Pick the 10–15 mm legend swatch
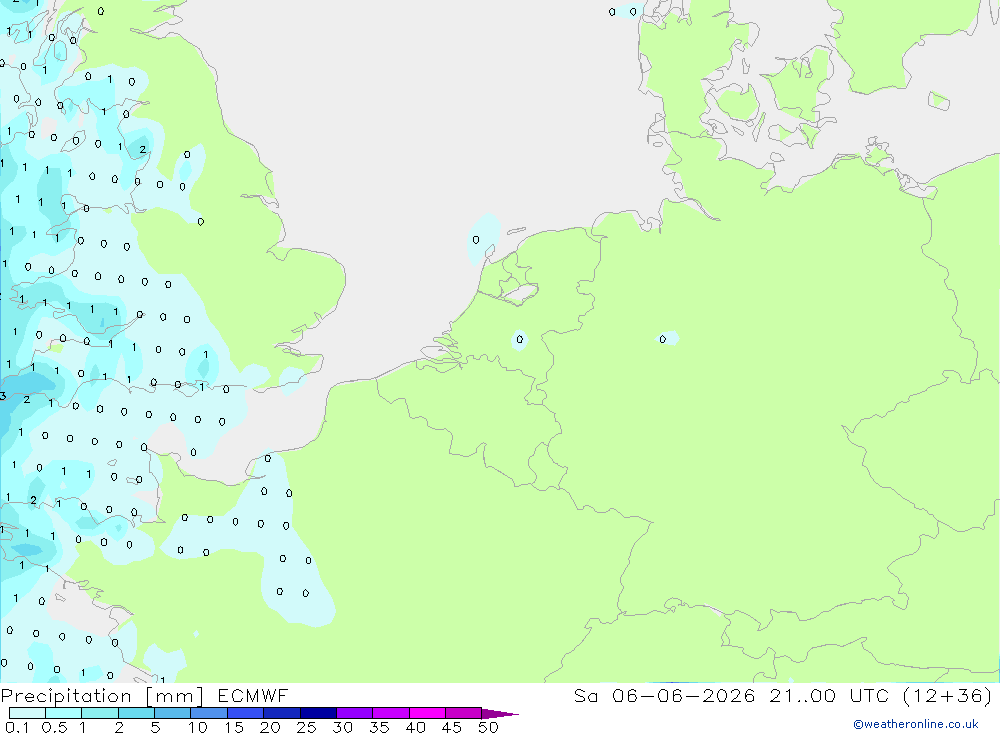 pos(209,713)
